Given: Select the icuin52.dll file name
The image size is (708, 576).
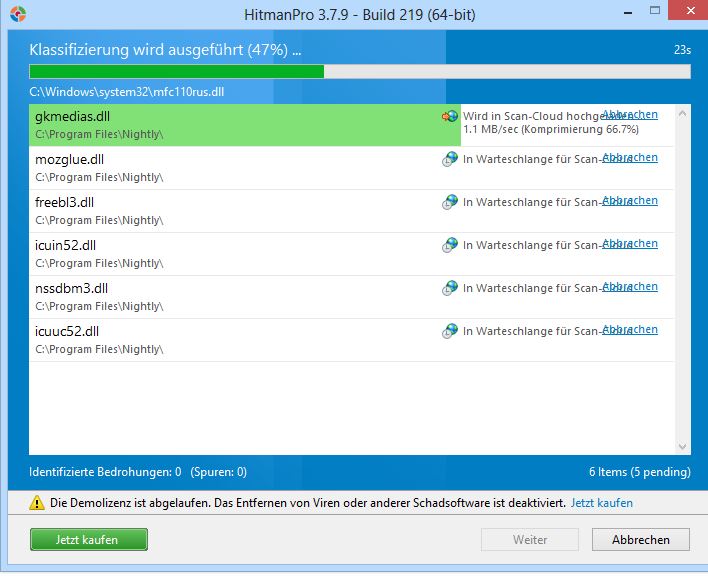Looking at the screenshot, I should tap(65, 245).
